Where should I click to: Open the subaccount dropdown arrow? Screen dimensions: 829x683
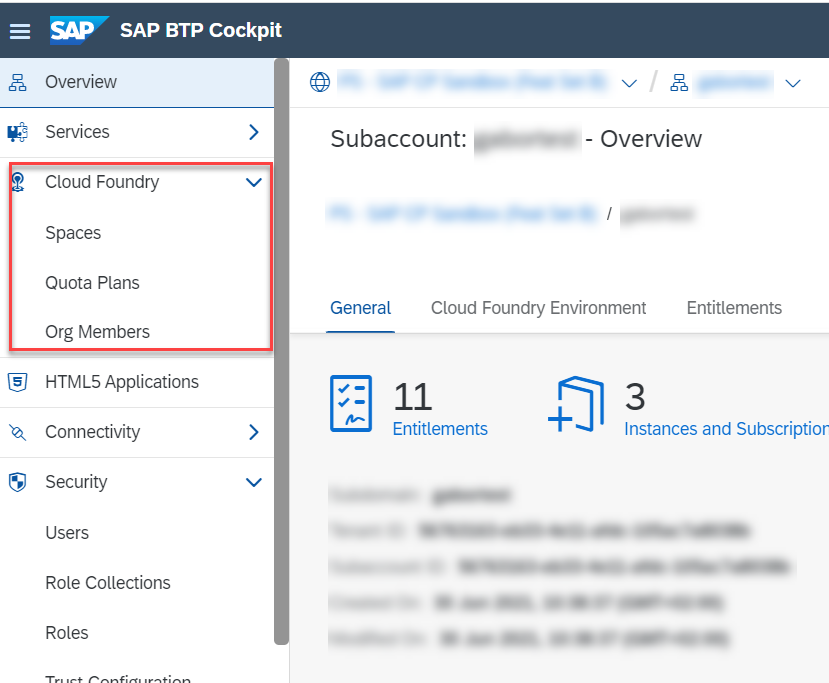click(x=793, y=84)
